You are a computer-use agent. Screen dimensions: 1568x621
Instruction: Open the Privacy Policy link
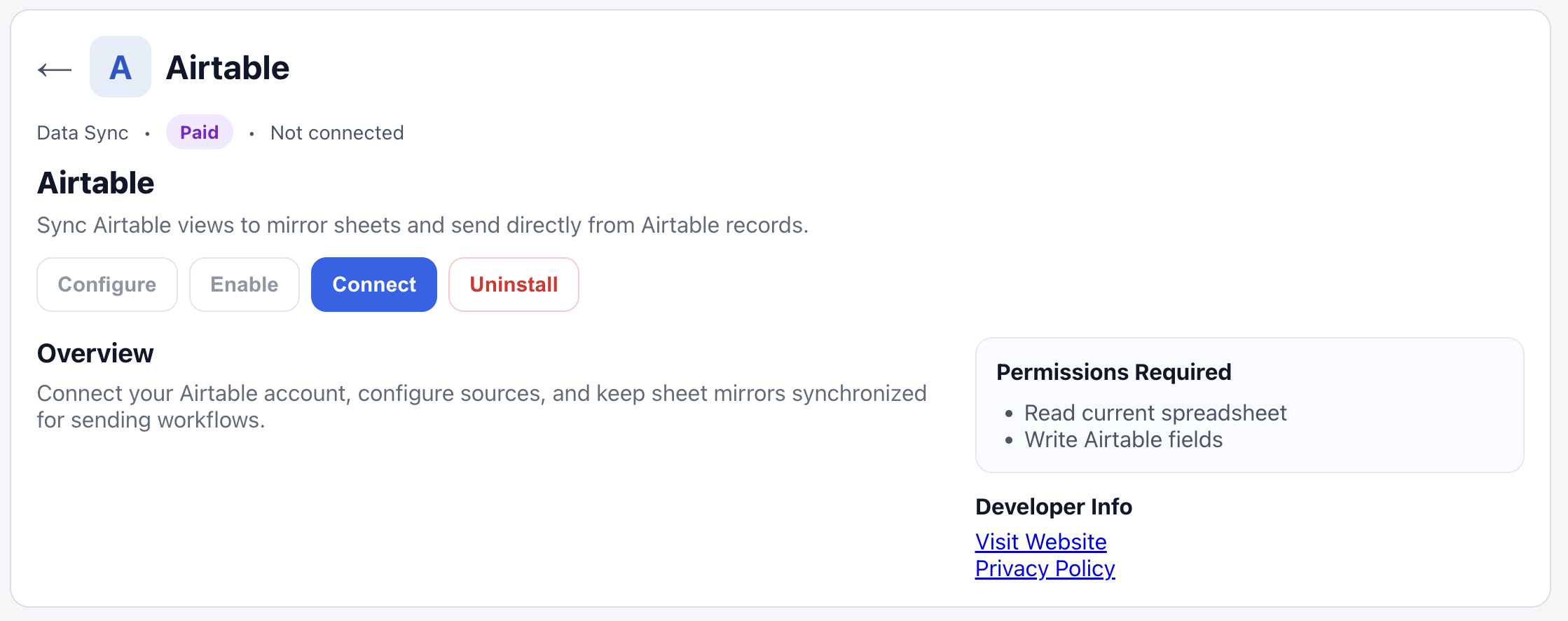pyautogui.click(x=1045, y=568)
